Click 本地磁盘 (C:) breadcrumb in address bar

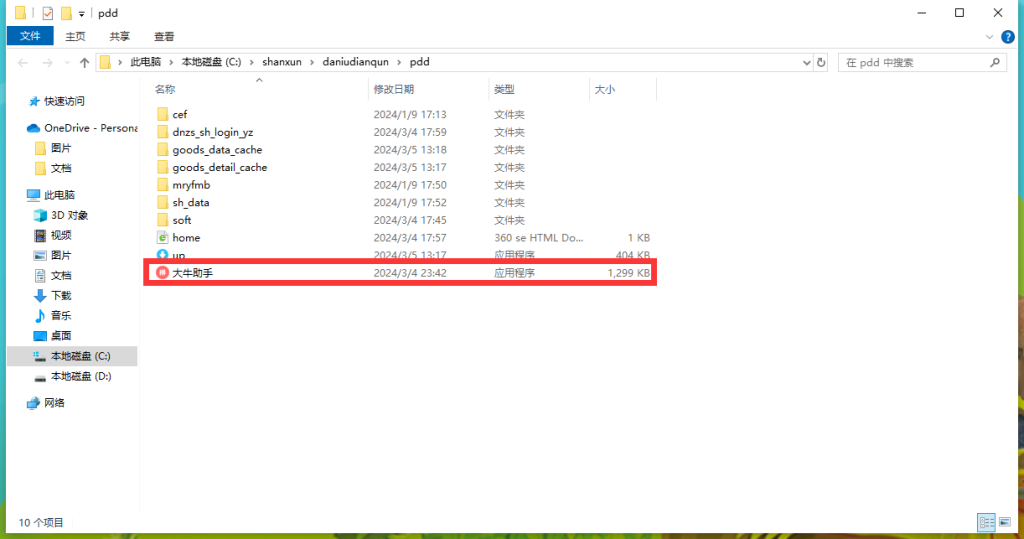(x=211, y=62)
